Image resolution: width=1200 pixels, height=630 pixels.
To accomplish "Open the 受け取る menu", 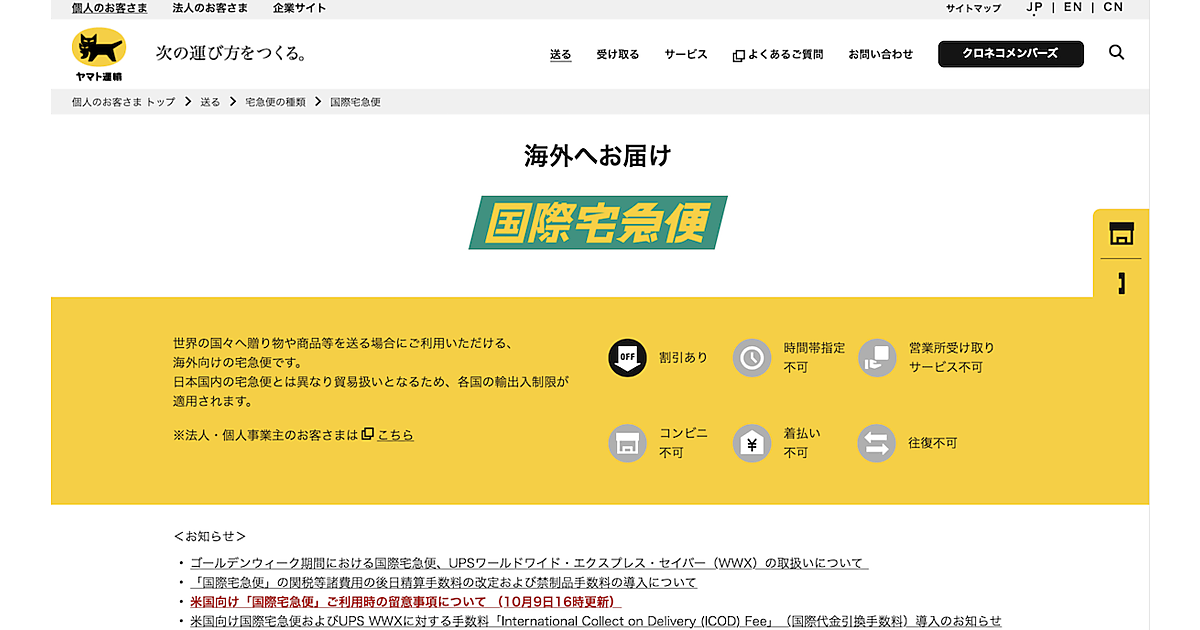I will 617,54.
